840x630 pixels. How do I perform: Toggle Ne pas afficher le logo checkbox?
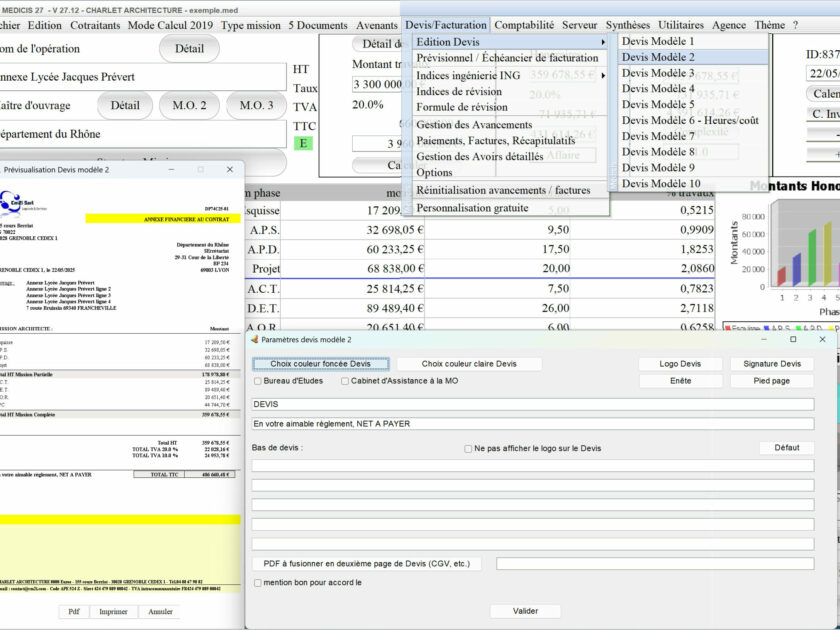pyautogui.click(x=468, y=449)
